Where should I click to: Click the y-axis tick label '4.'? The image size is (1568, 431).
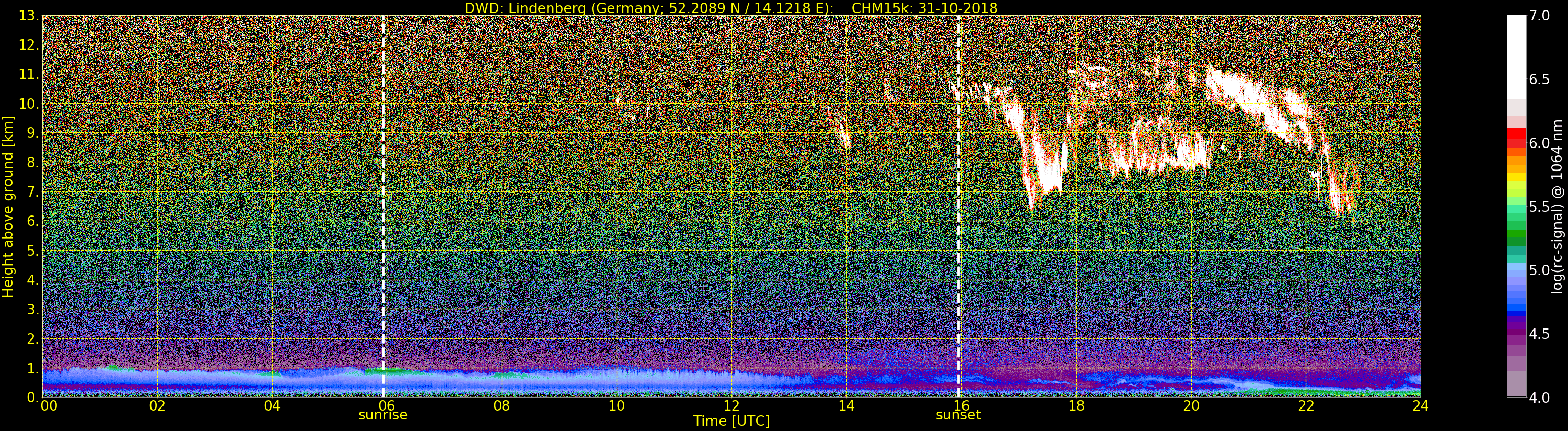click(x=32, y=280)
